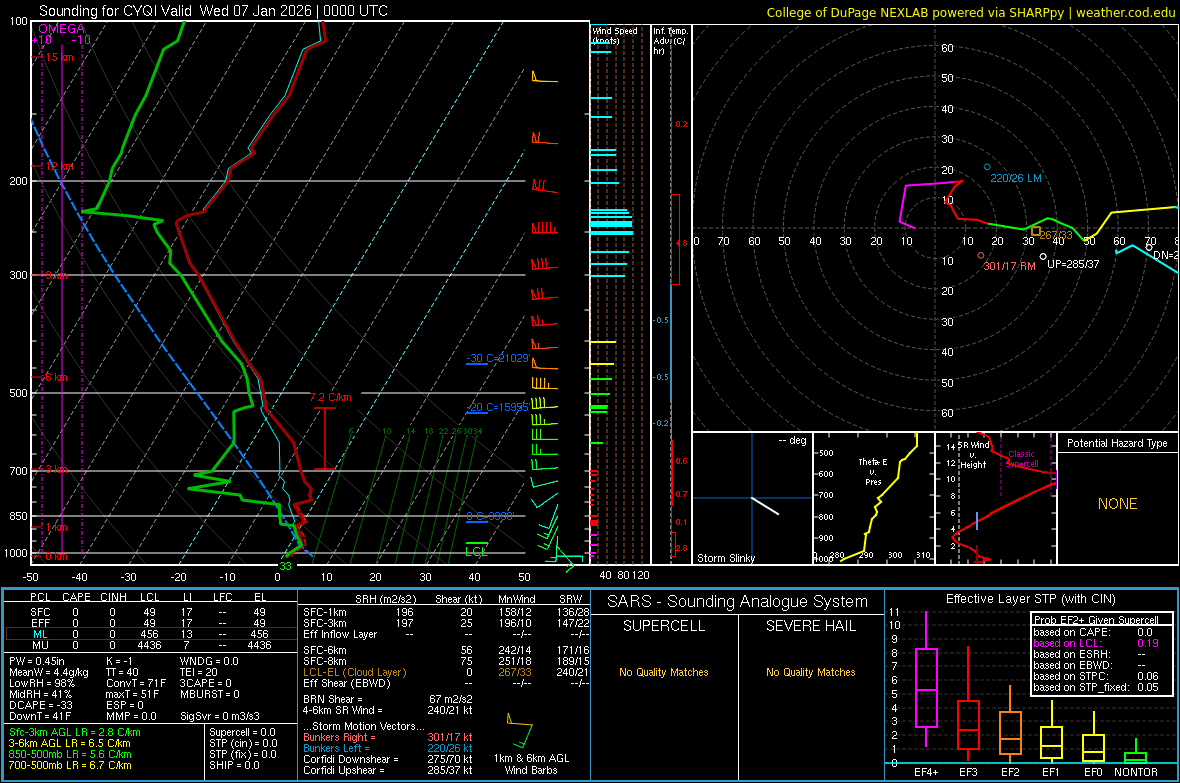Click the orange square mean wind marker on hodograph

pyautogui.click(x=1036, y=232)
